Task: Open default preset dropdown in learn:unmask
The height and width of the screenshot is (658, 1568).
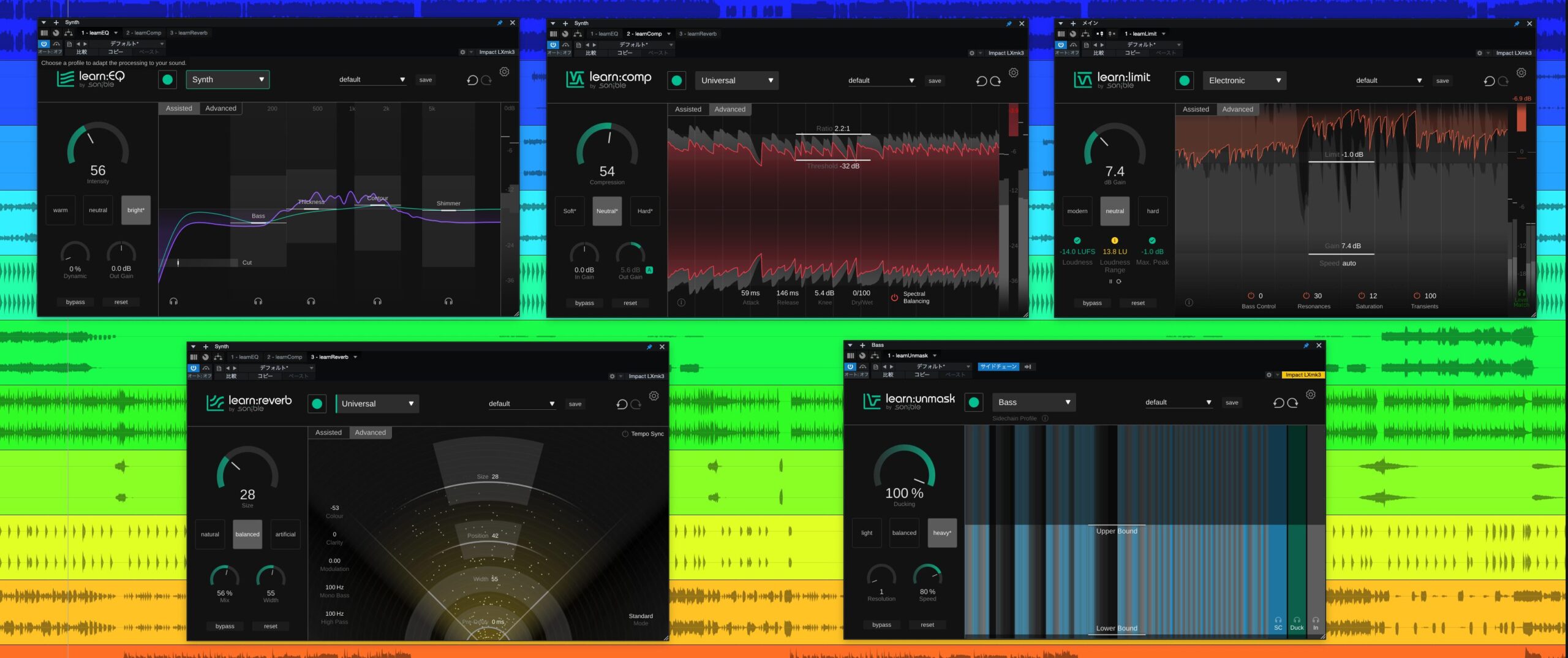Action: point(1178,403)
